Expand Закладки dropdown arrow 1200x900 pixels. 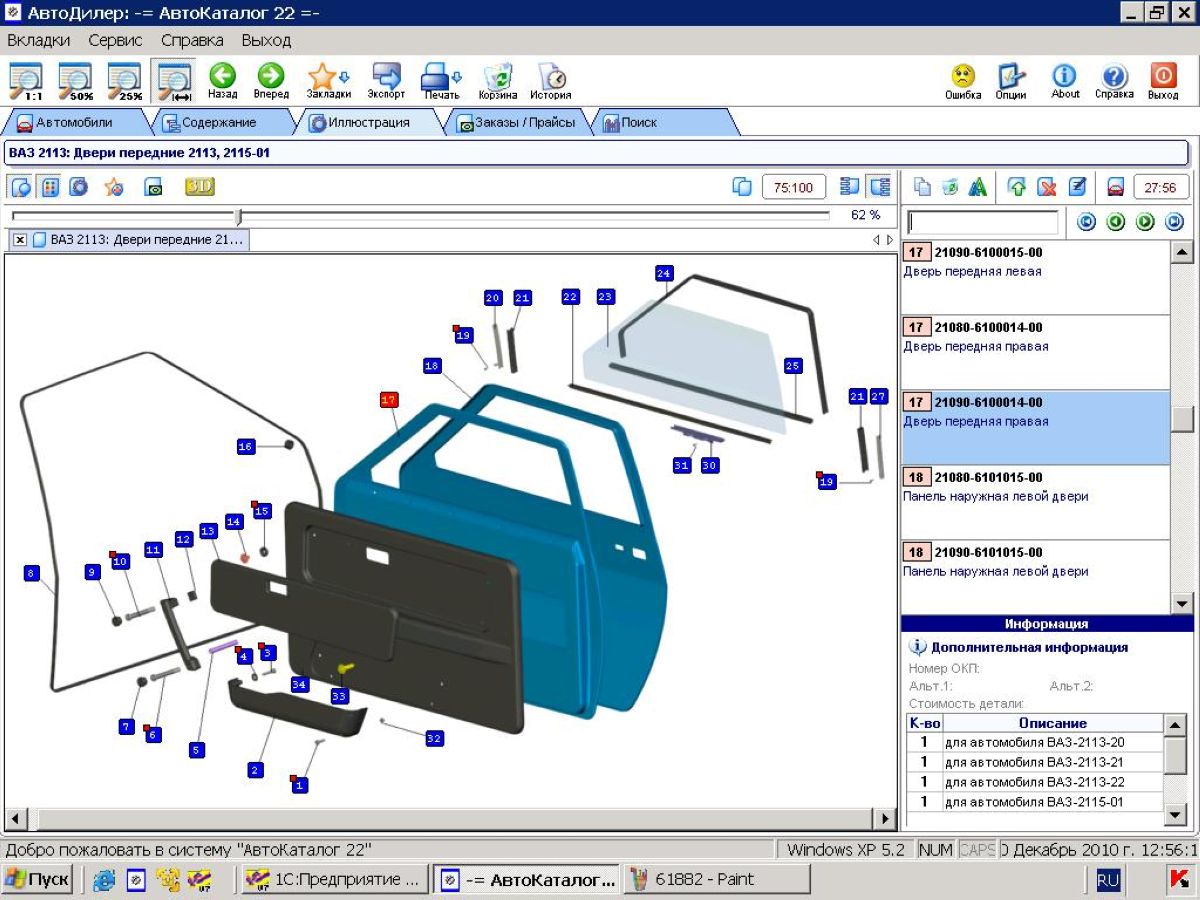345,76
